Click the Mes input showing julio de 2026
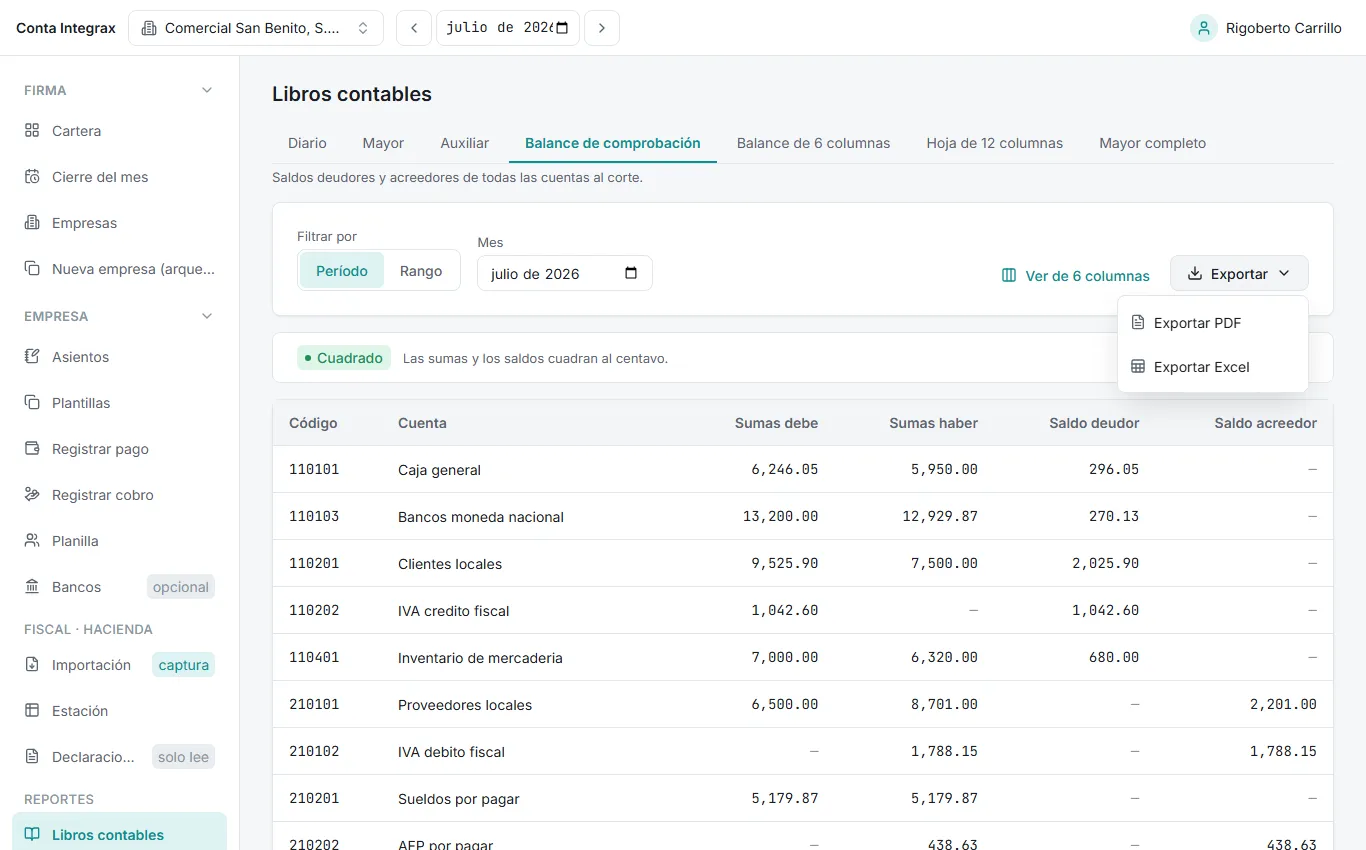 565,273
